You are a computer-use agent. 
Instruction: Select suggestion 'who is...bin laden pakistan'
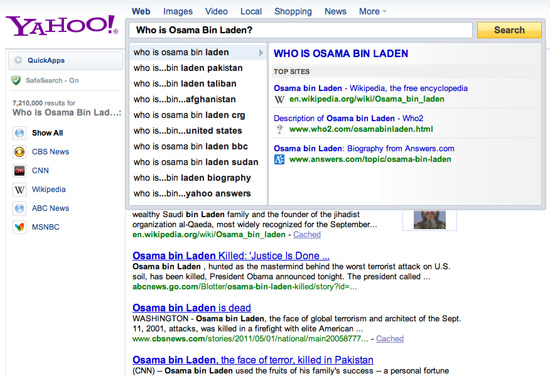click(198, 68)
